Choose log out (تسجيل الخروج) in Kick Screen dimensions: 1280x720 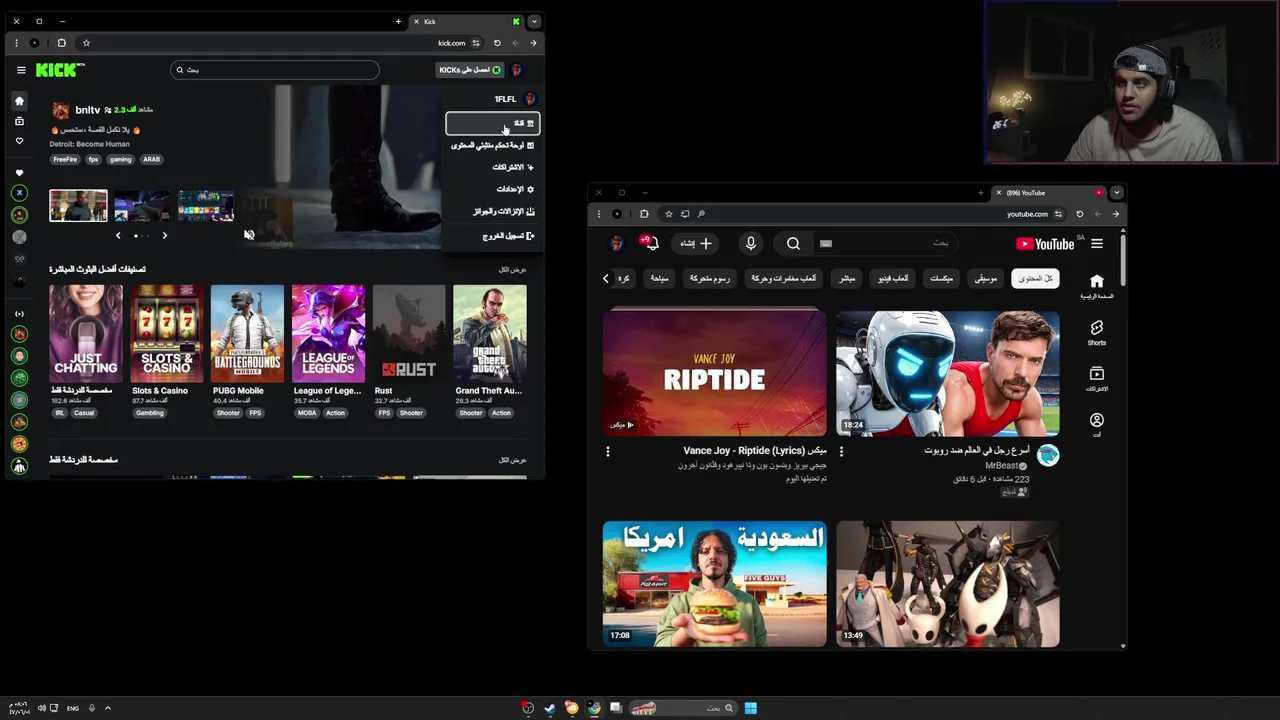[x=492, y=236]
